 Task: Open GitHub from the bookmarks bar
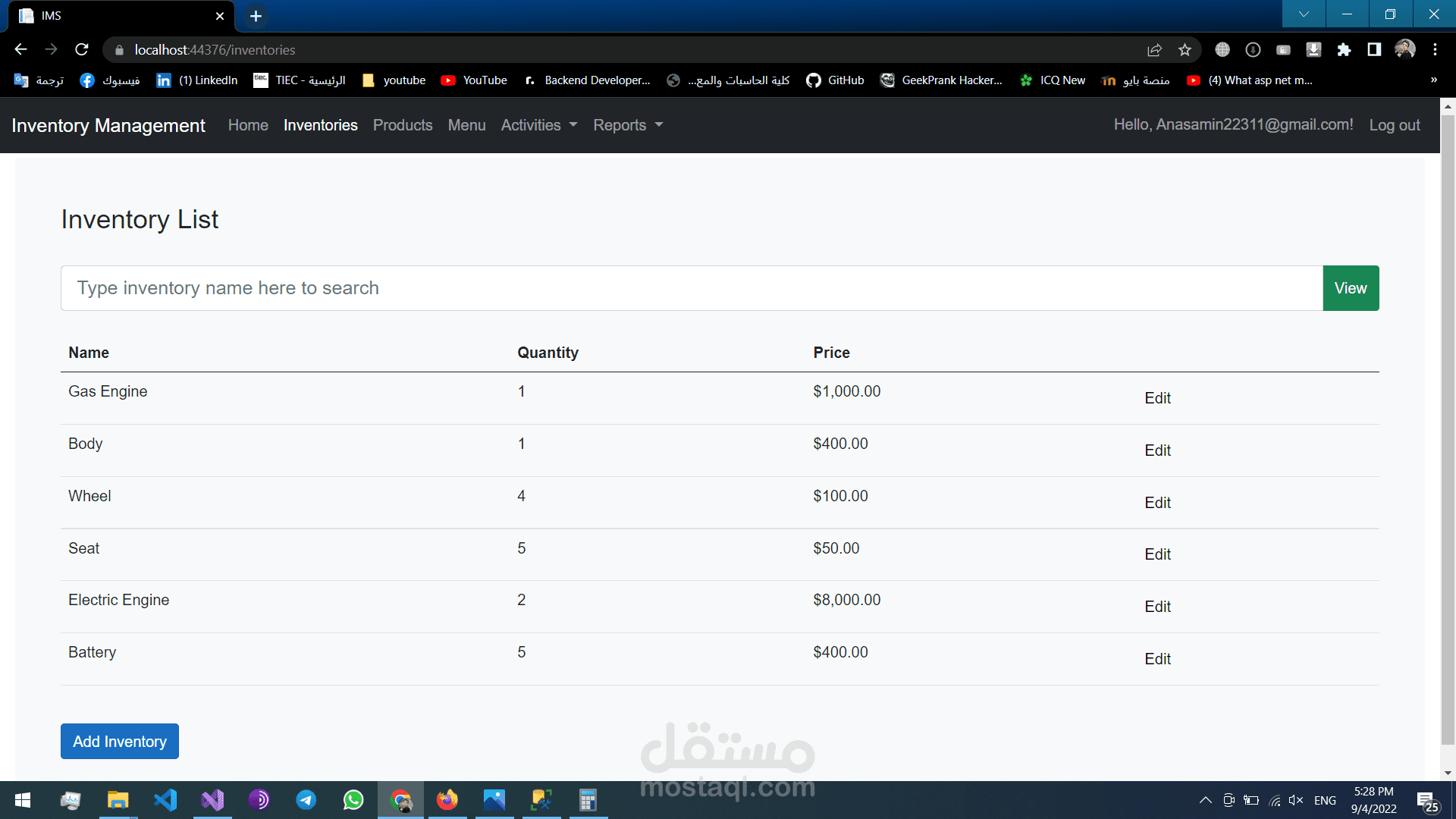coord(834,80)
